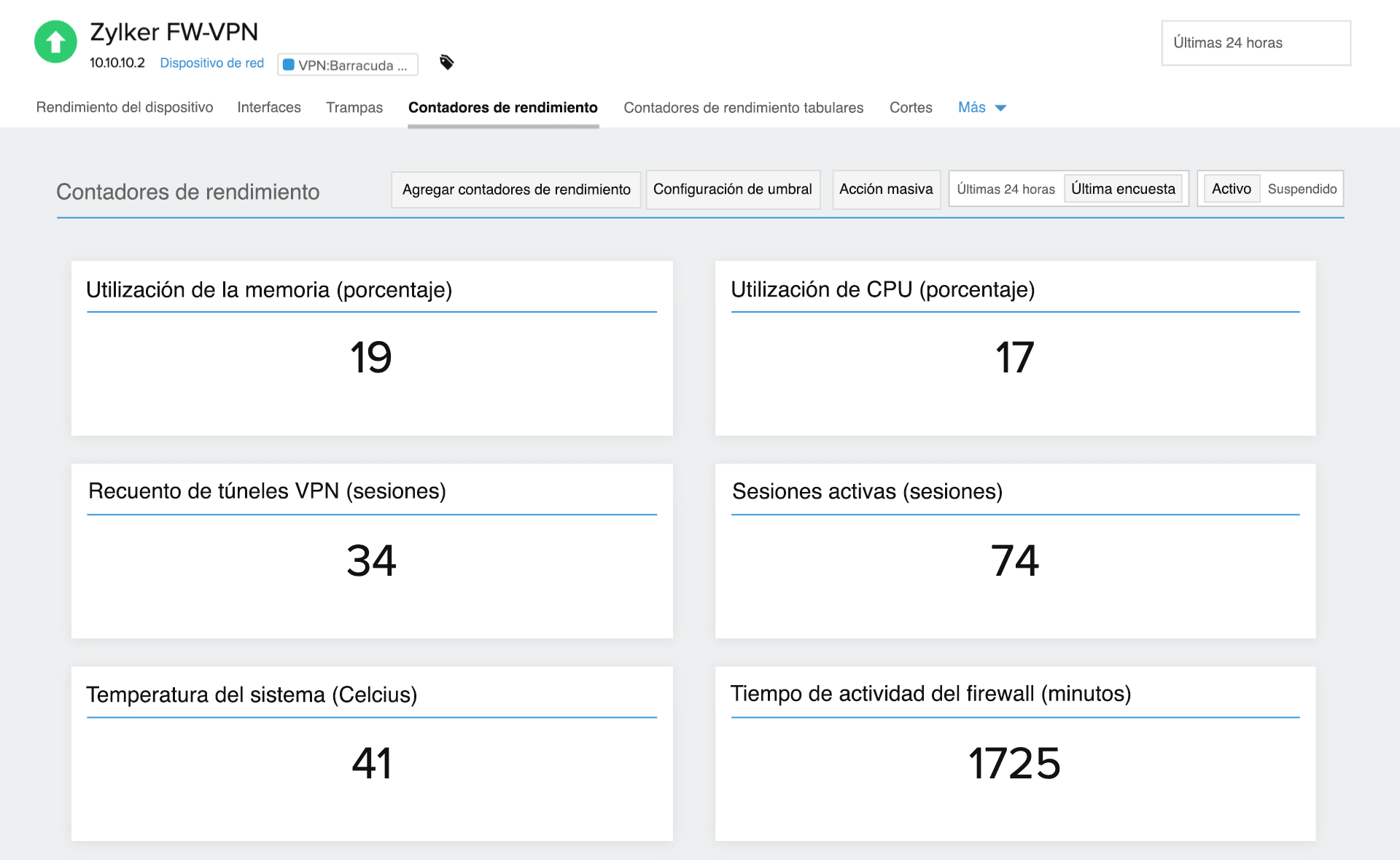Open Configuración de umbral
This screenshot has width=1400, height=860.
733,189
